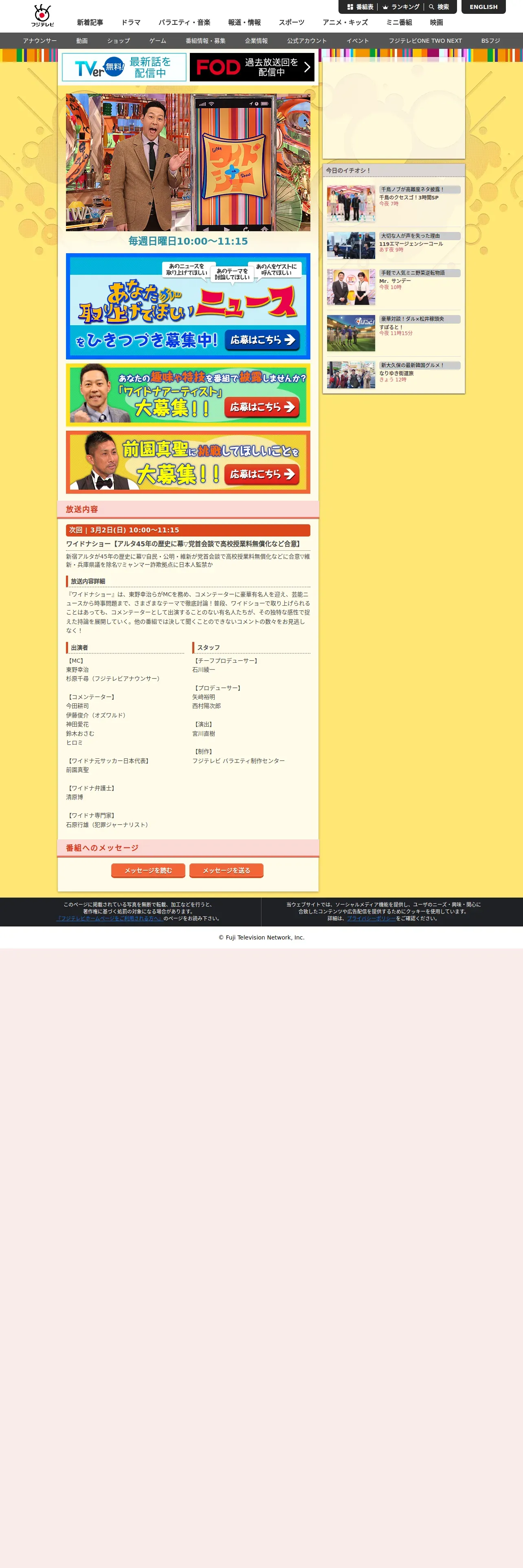Open フジテレビONE TWO NEXT link
This screenshot has height=1568, width=523.
(x=426, y=41)
